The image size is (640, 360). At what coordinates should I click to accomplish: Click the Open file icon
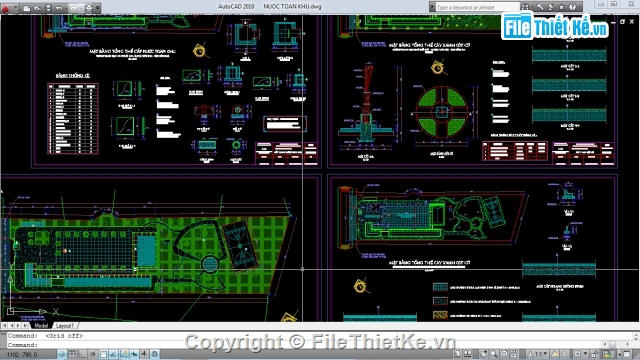tap(37, 8)
